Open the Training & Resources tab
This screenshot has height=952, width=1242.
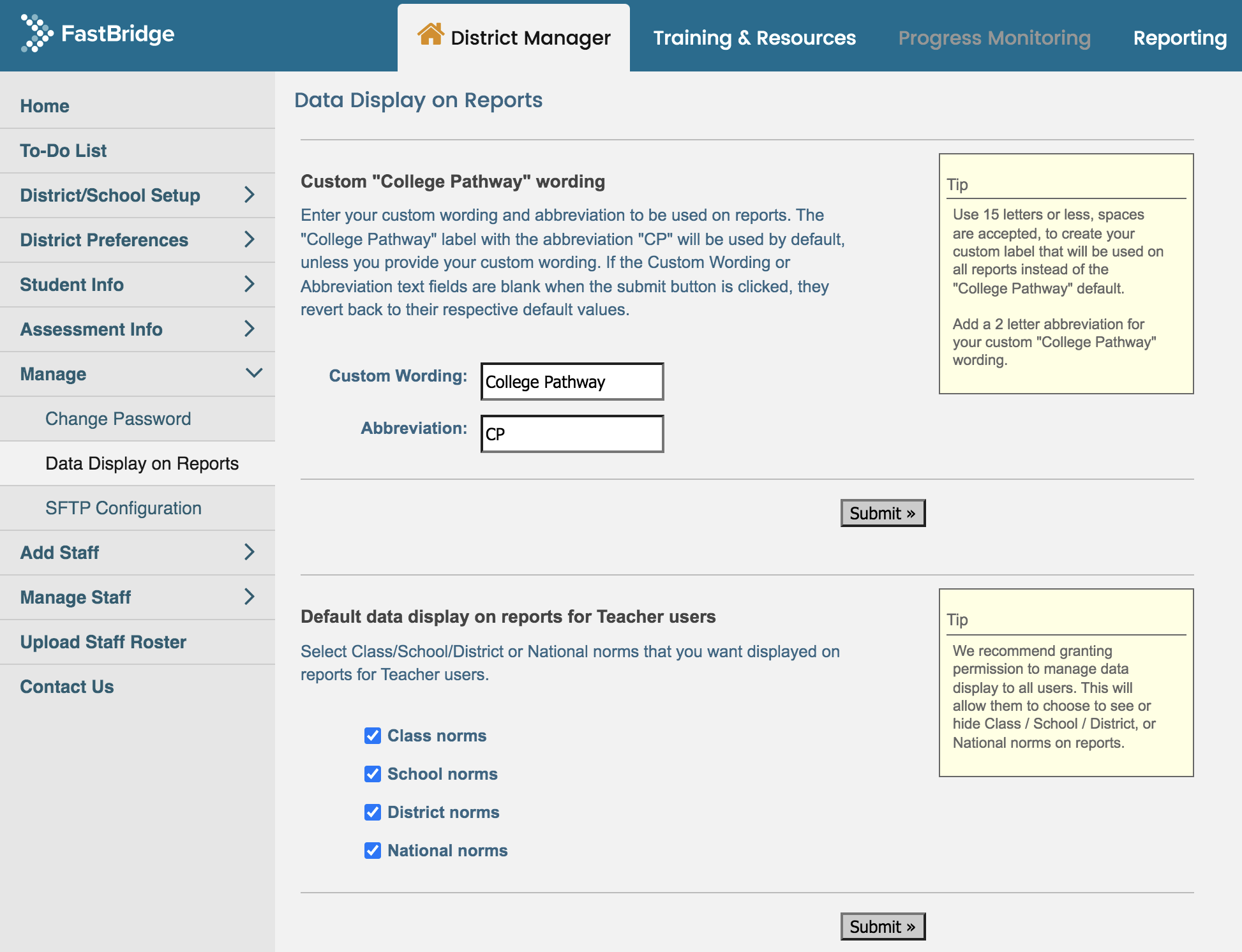[754, 38]
